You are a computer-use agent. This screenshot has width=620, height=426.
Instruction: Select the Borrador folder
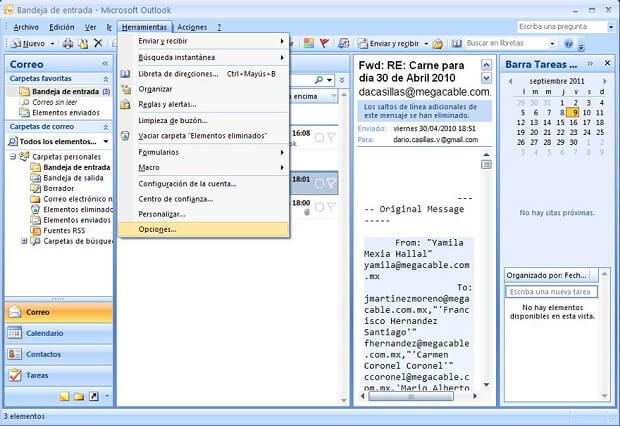(x=59, y=188)
